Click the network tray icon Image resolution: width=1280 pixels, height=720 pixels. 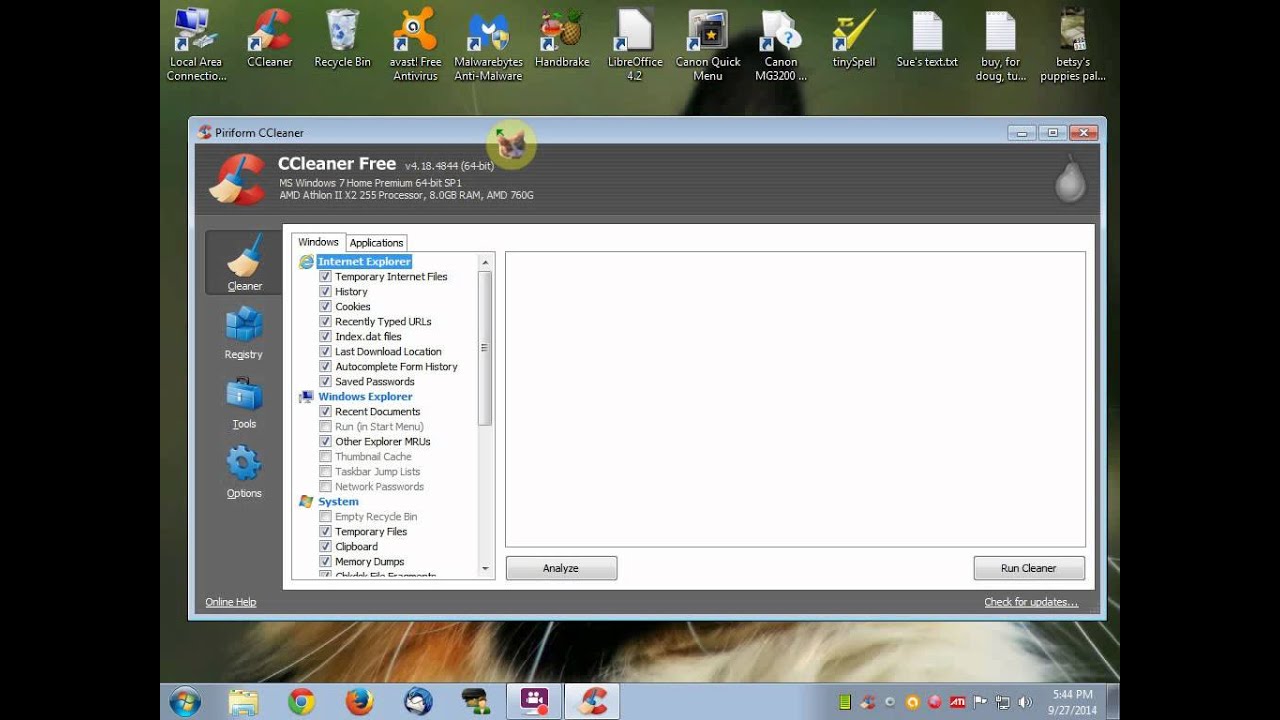coord(1002,702)
